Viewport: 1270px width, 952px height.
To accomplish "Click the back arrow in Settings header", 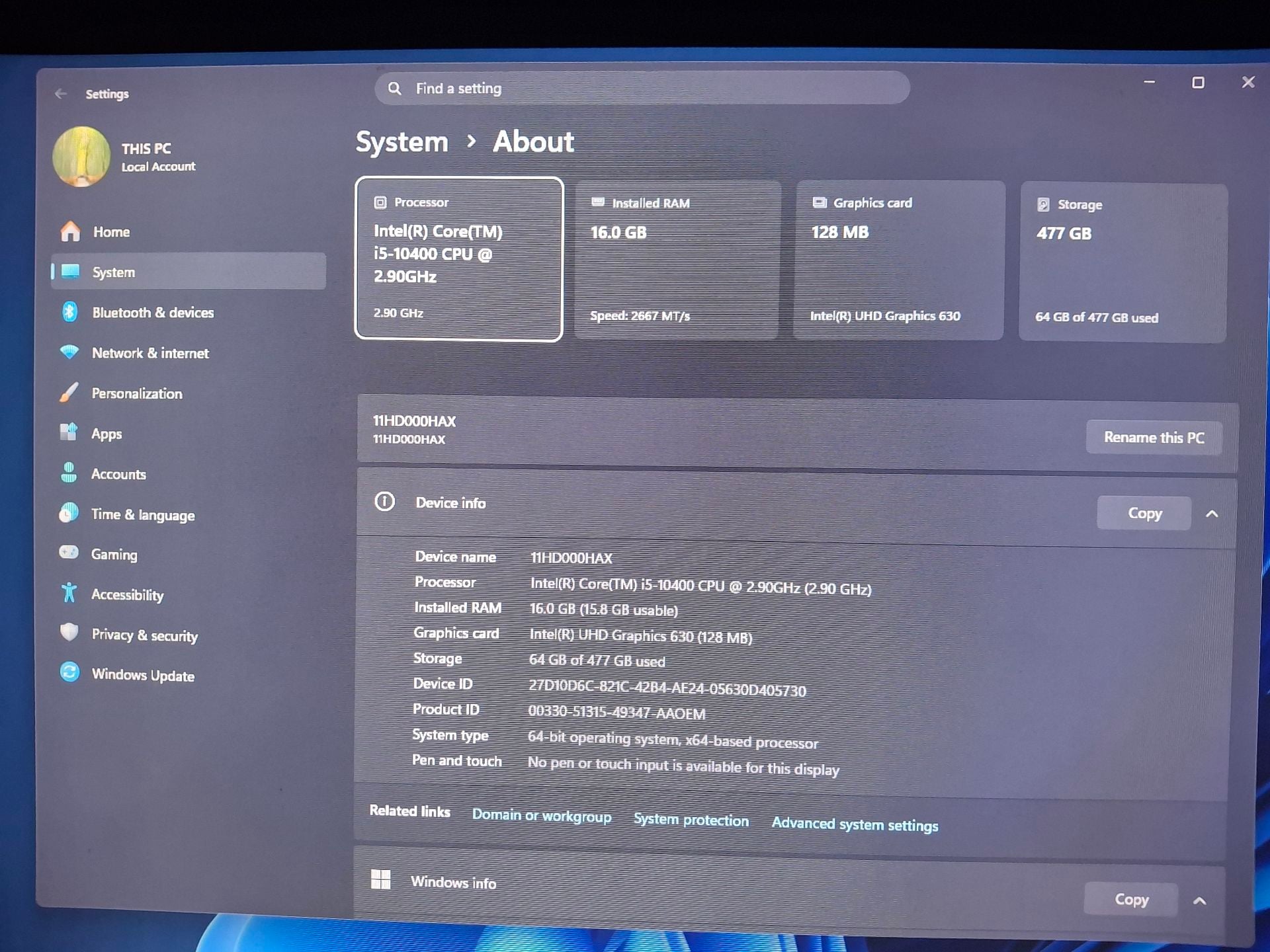I will tap(61, 94).
